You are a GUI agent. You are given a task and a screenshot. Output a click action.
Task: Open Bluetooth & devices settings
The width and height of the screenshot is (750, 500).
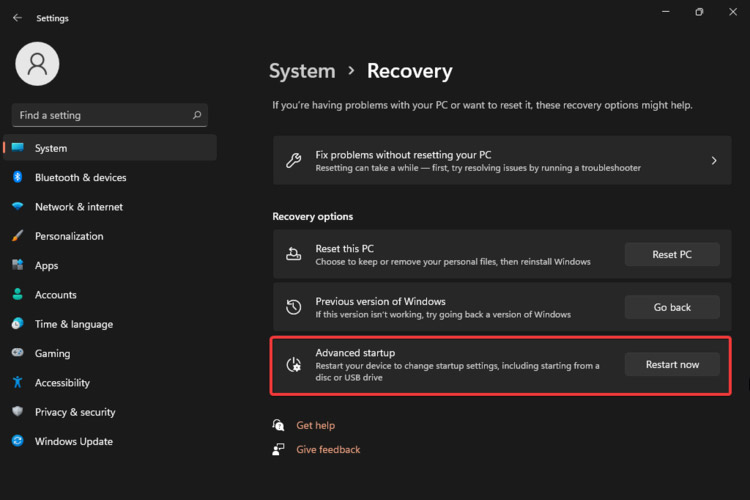click(80, 178)
